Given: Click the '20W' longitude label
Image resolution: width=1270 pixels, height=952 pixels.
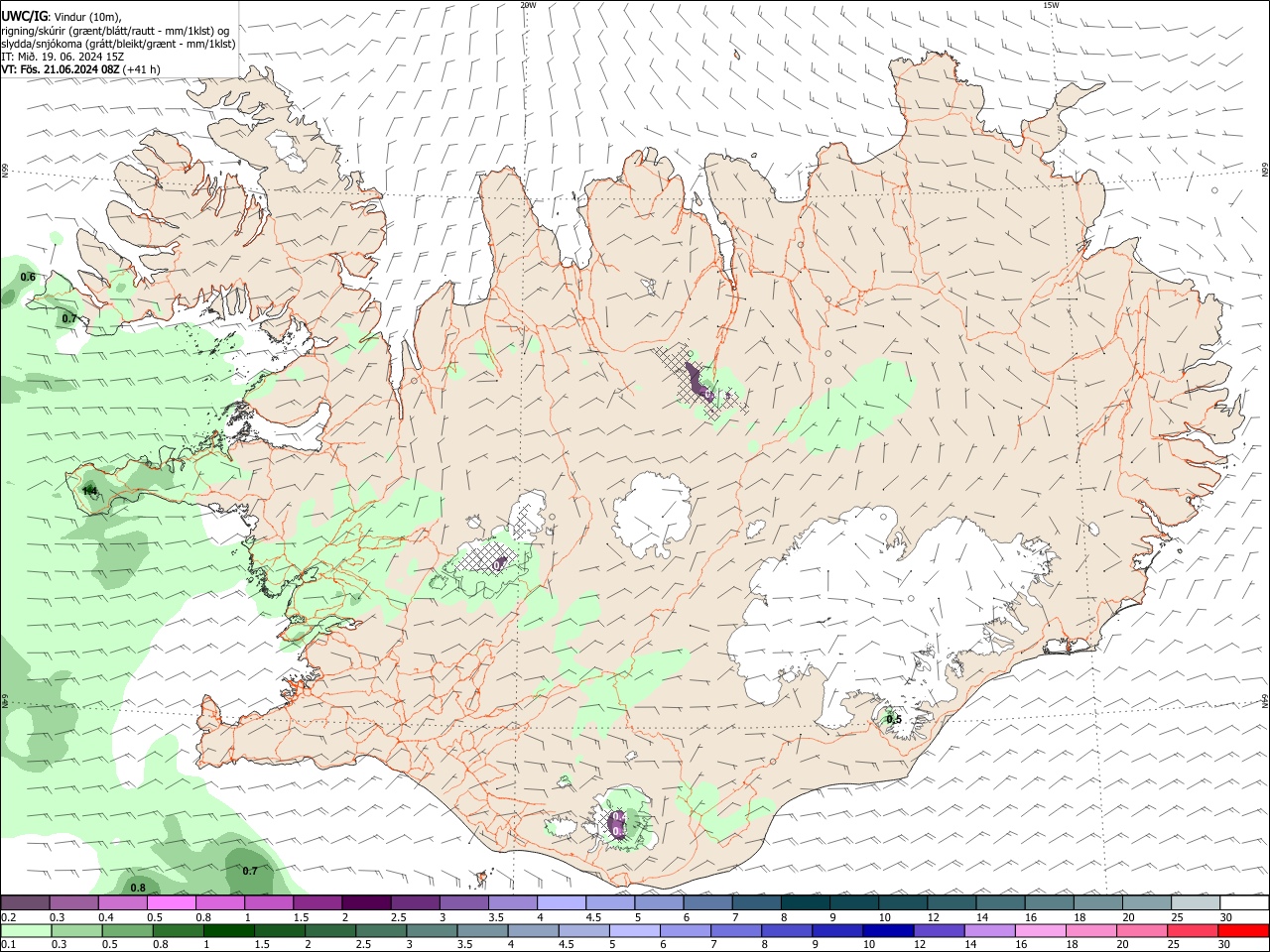Looking at the screenshot, I should coord(528,5).
